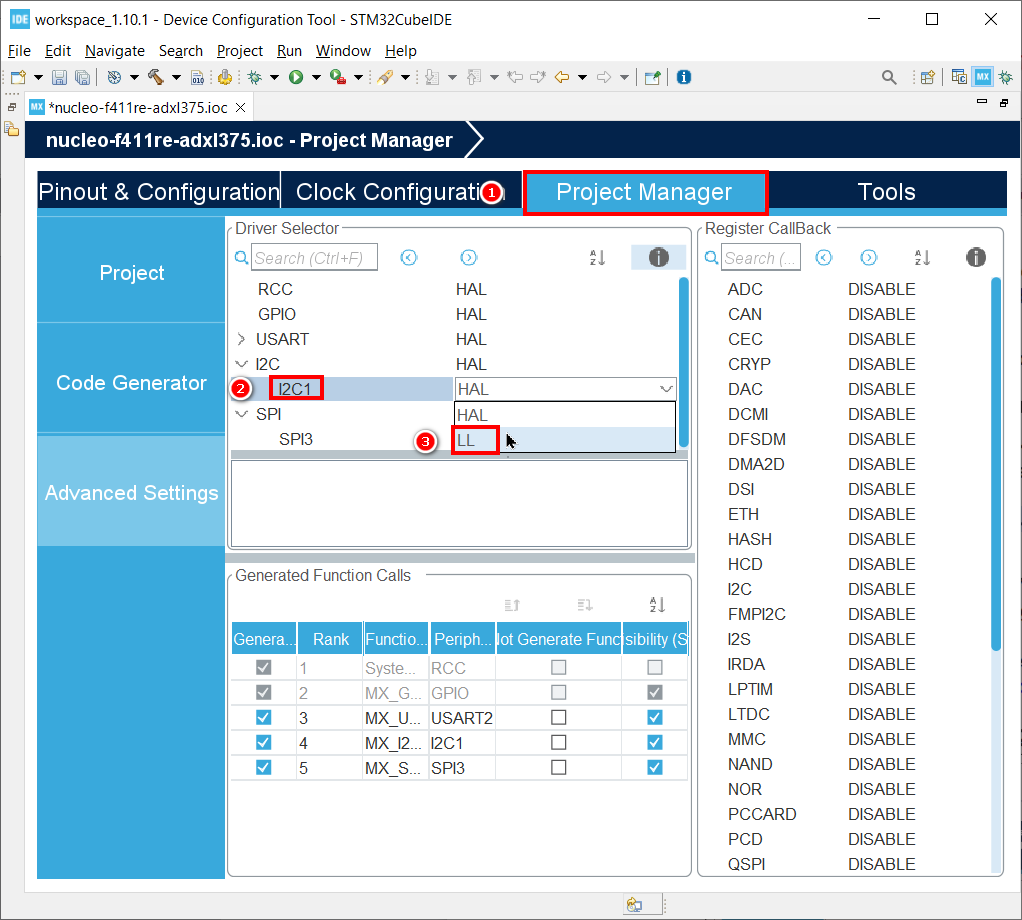Viewport: 1022px width, 920px height.
Task: Open the Code Generator section
Action: click(x=131, y=382)
